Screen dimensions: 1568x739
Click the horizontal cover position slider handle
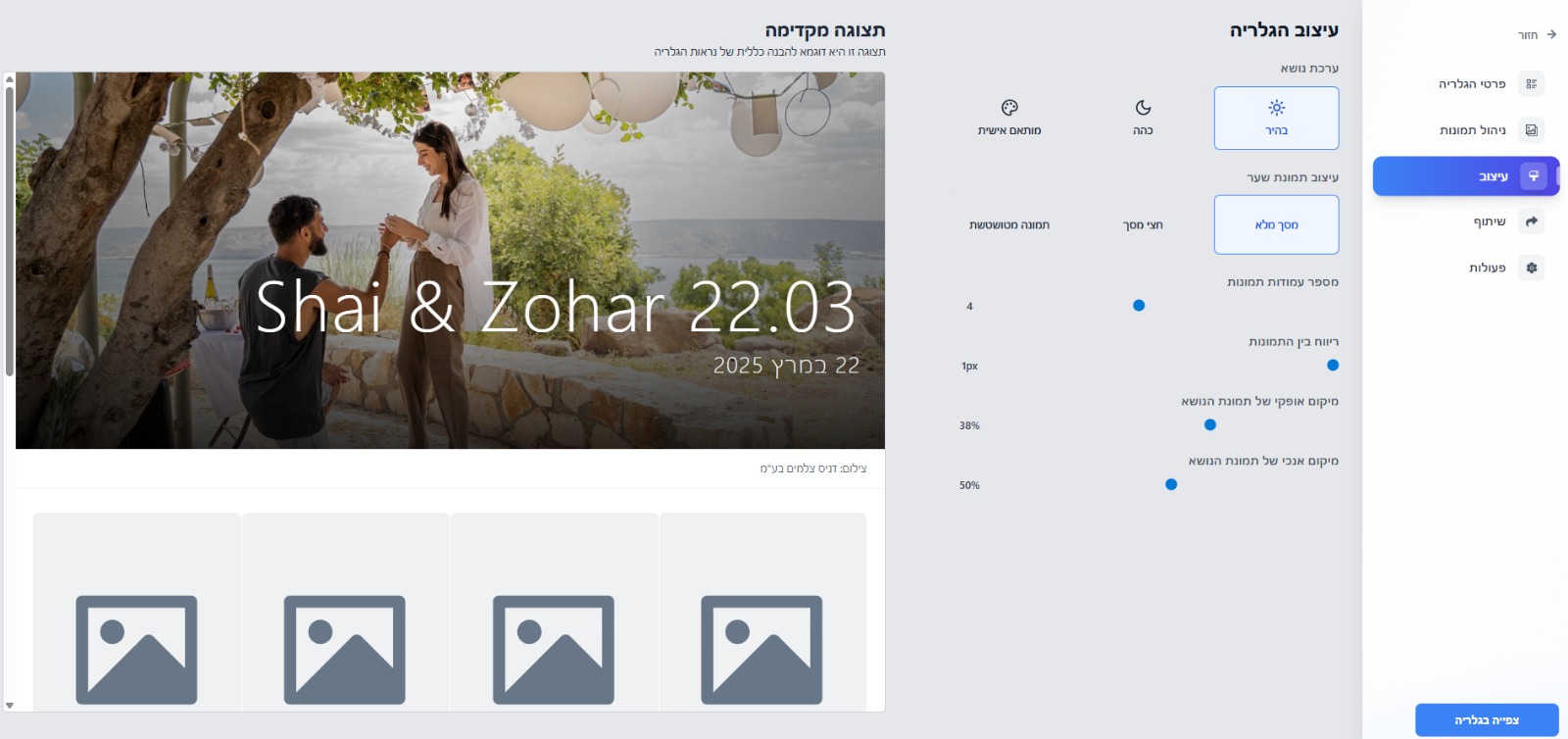coord(1210,425)
